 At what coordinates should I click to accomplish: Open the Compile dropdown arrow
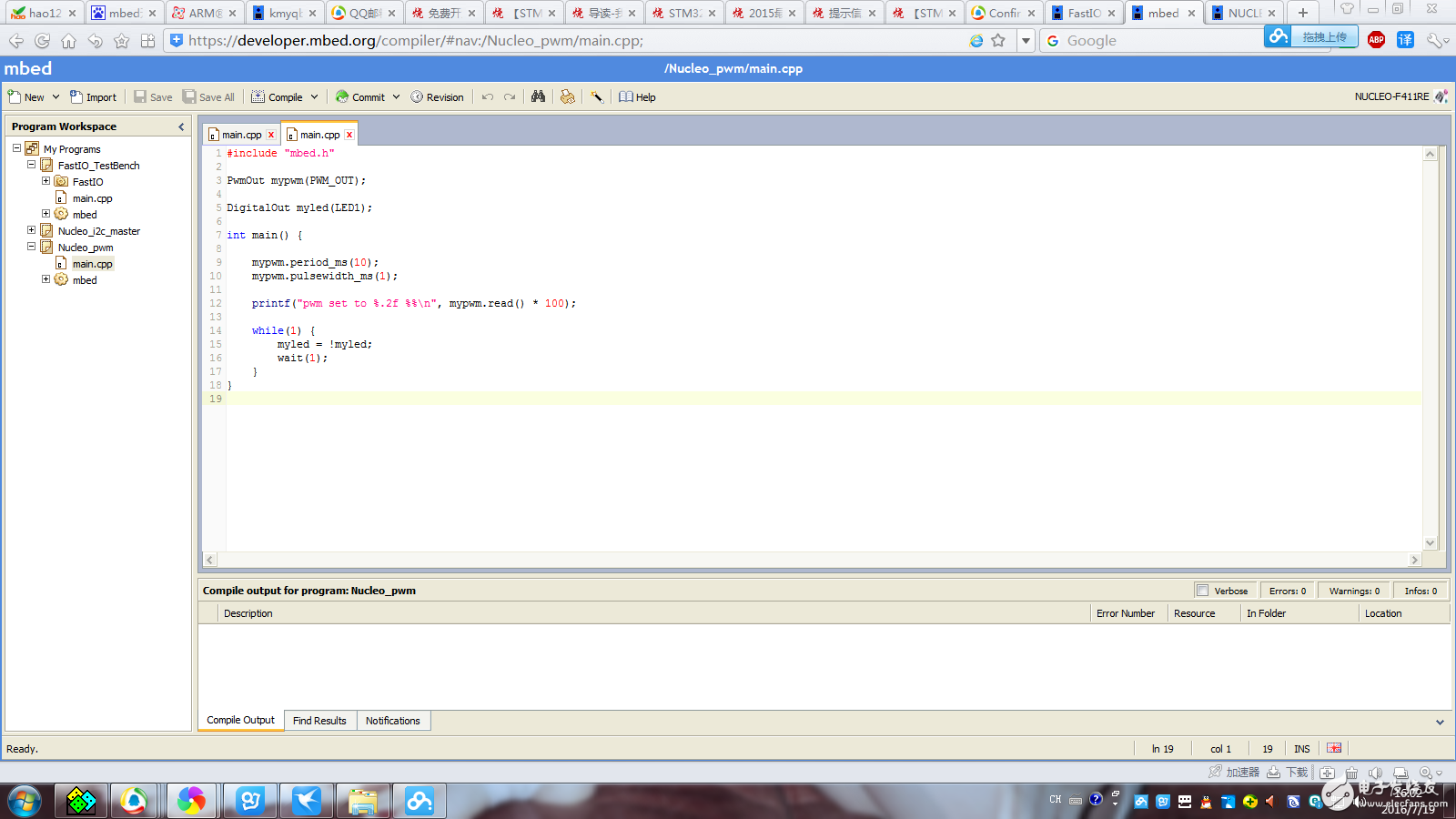click(x=315, y=97)
